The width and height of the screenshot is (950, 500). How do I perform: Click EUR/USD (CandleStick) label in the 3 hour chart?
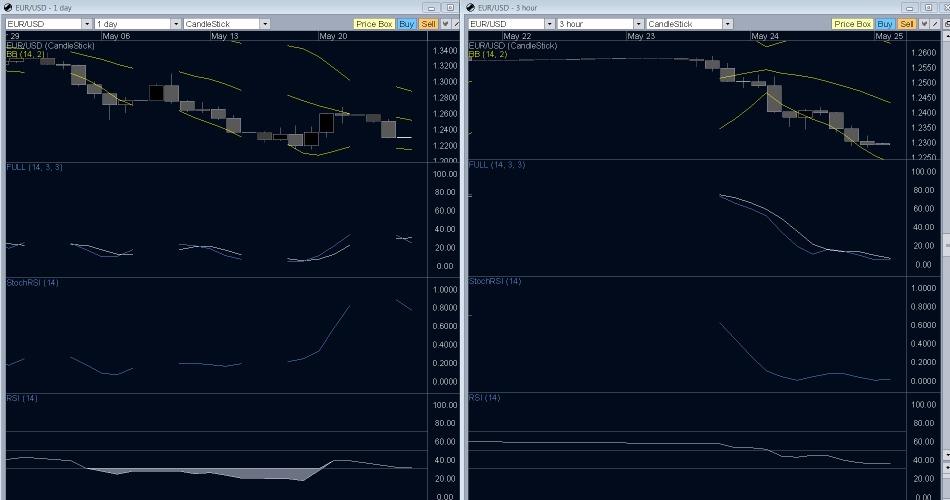(513, 45)
